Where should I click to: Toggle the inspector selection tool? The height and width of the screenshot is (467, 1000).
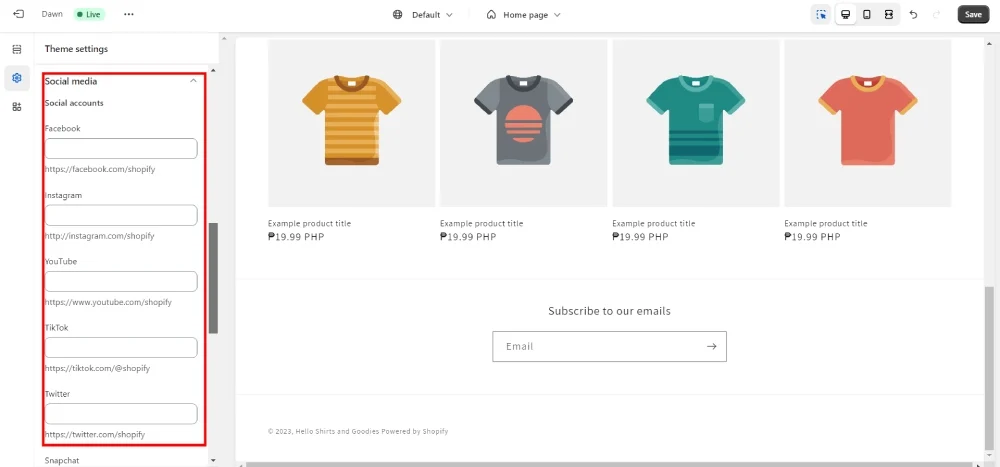pos(821,15)
